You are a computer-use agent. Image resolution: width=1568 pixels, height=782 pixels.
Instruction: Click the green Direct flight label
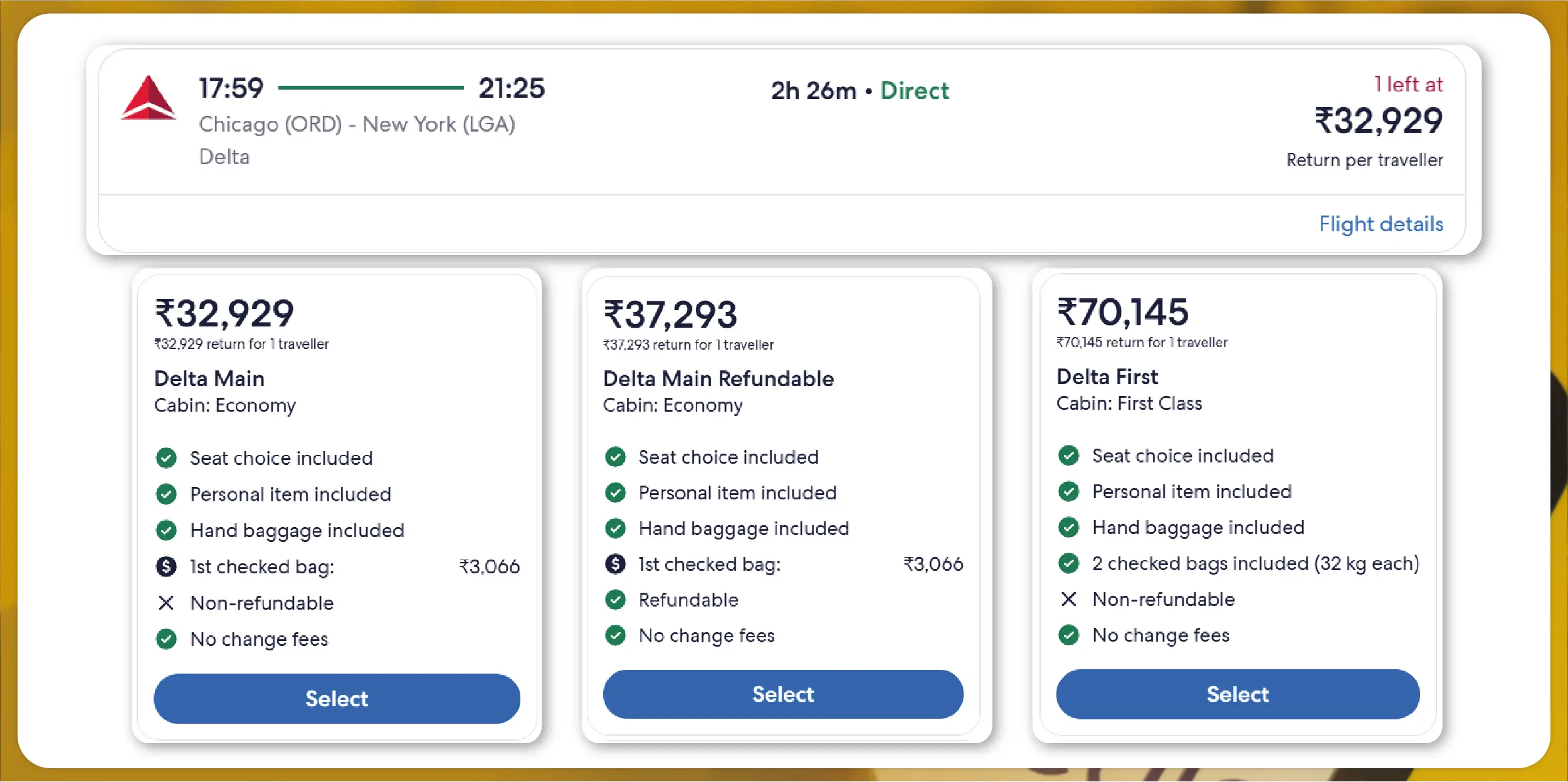pos(914,91)
